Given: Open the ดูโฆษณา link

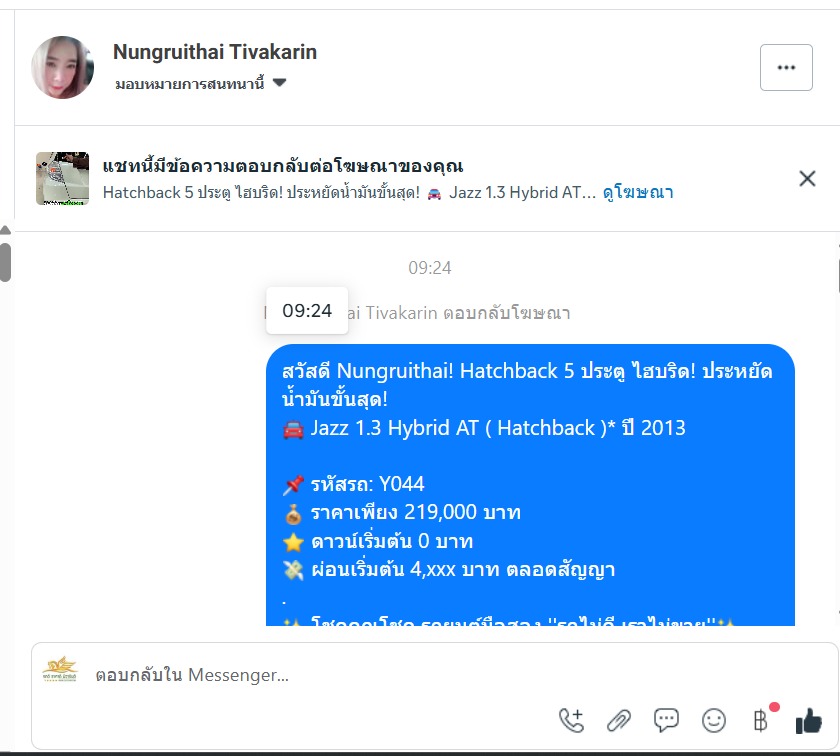Looking at the screenshot, I should [638, 192].
